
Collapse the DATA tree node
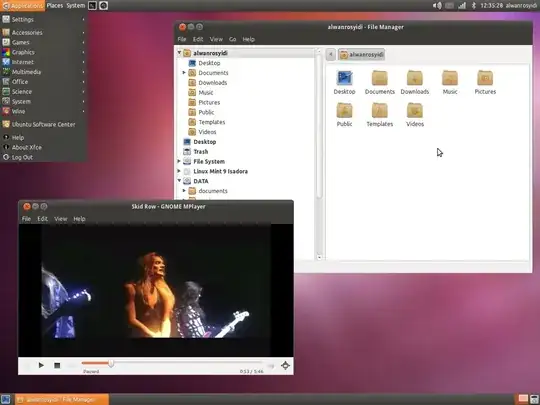point(179,180)
